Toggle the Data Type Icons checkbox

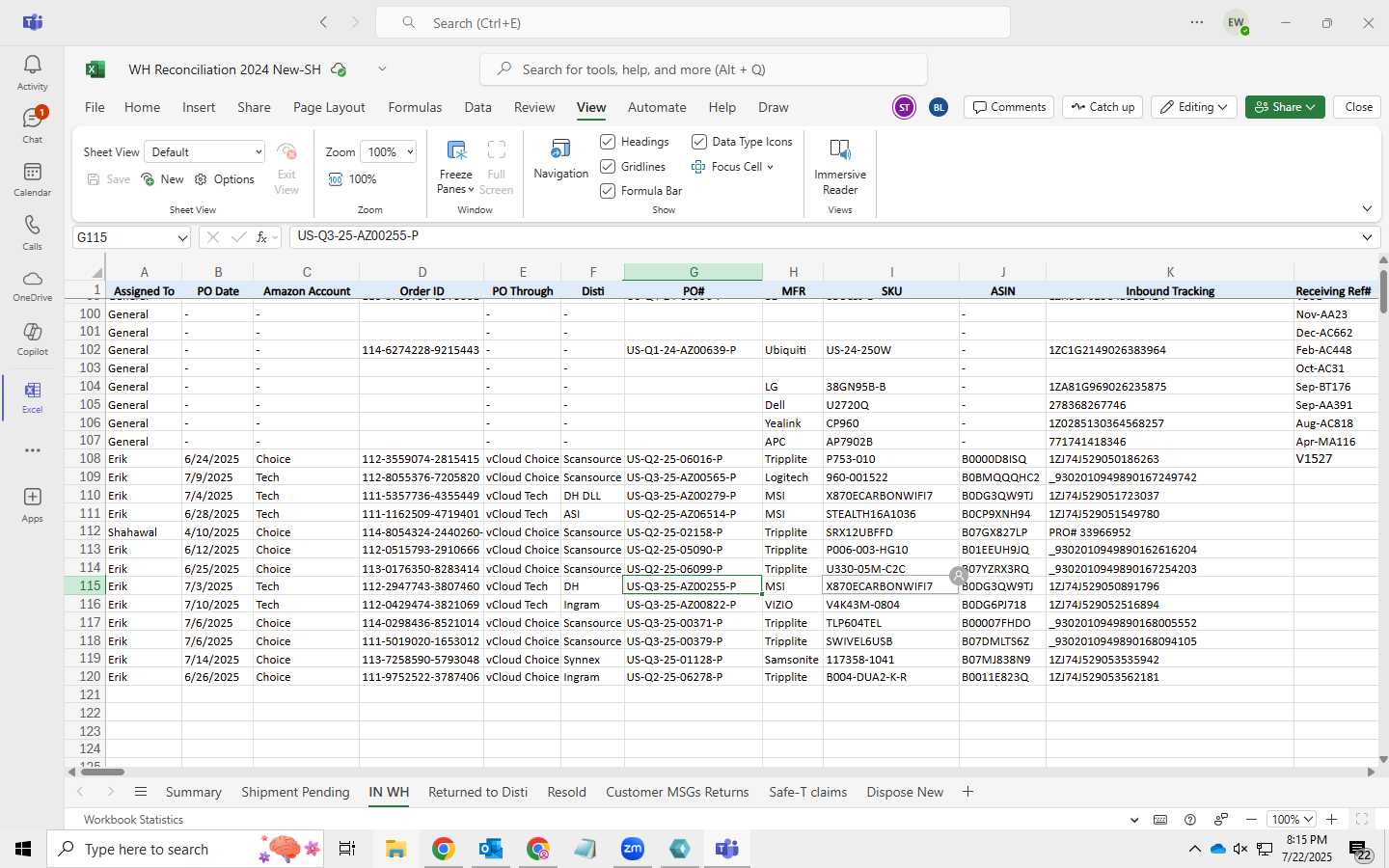point(699,142)
